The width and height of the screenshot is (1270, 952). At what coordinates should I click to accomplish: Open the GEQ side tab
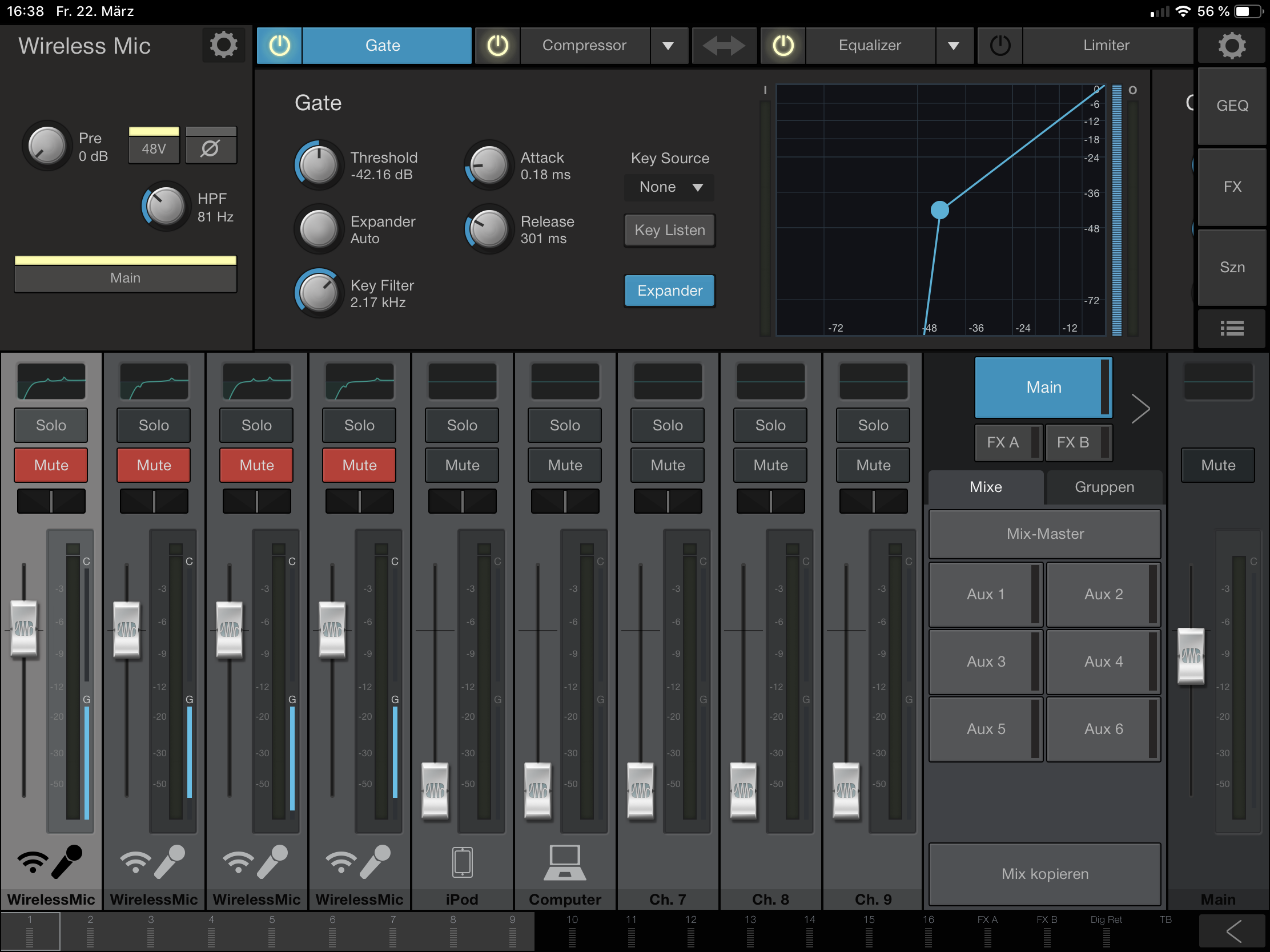pyautogui.click(x=1232, y=106)
